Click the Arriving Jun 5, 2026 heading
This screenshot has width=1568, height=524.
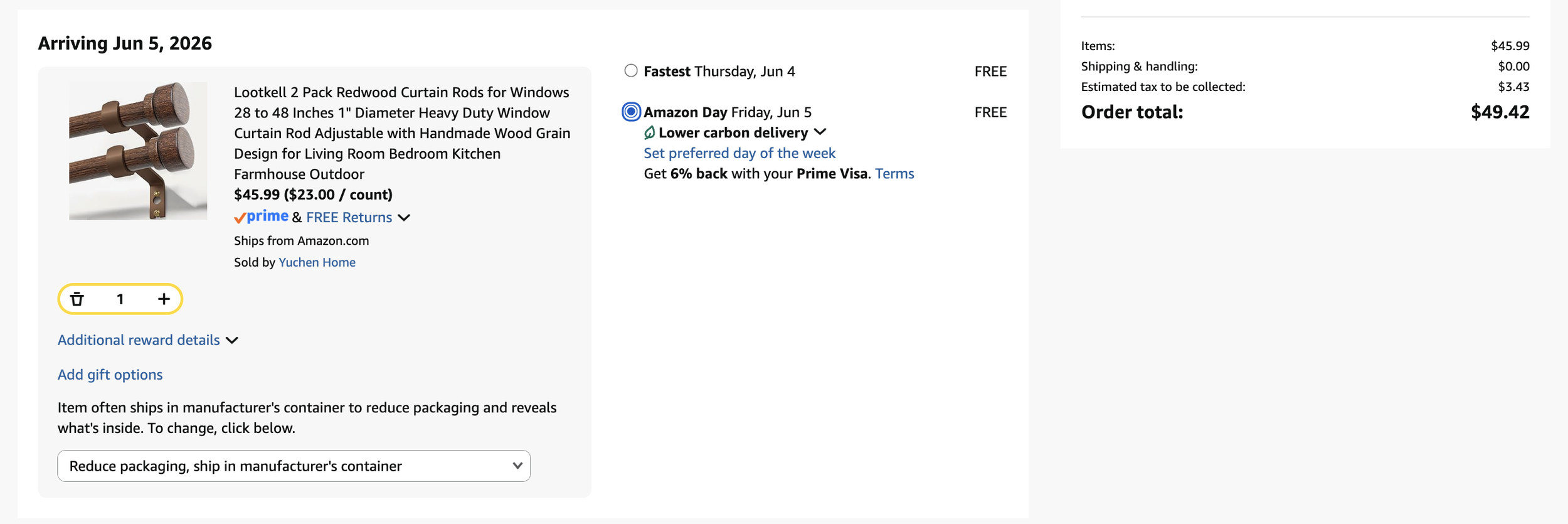click(x=125, y=43)
